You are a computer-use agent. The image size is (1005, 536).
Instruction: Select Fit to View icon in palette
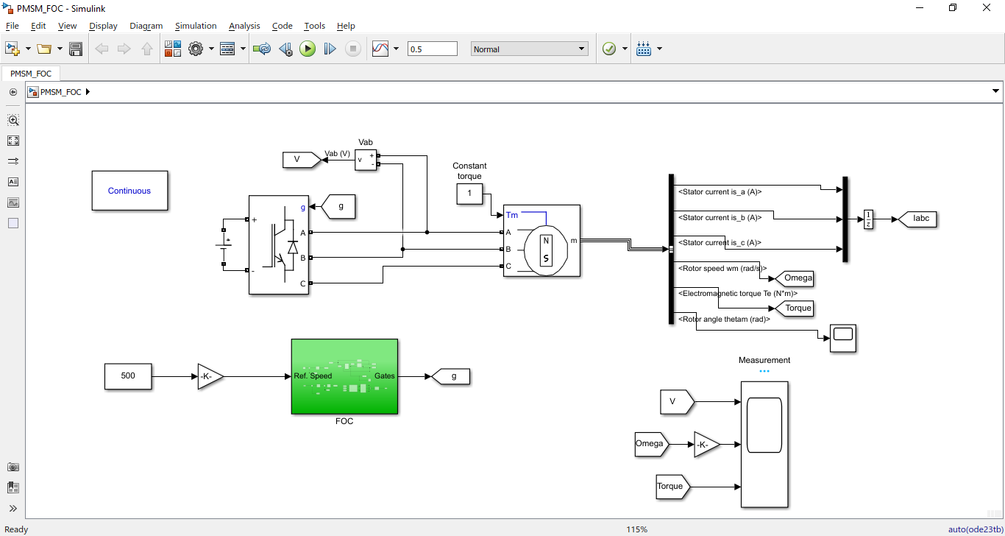click(13, 140)
